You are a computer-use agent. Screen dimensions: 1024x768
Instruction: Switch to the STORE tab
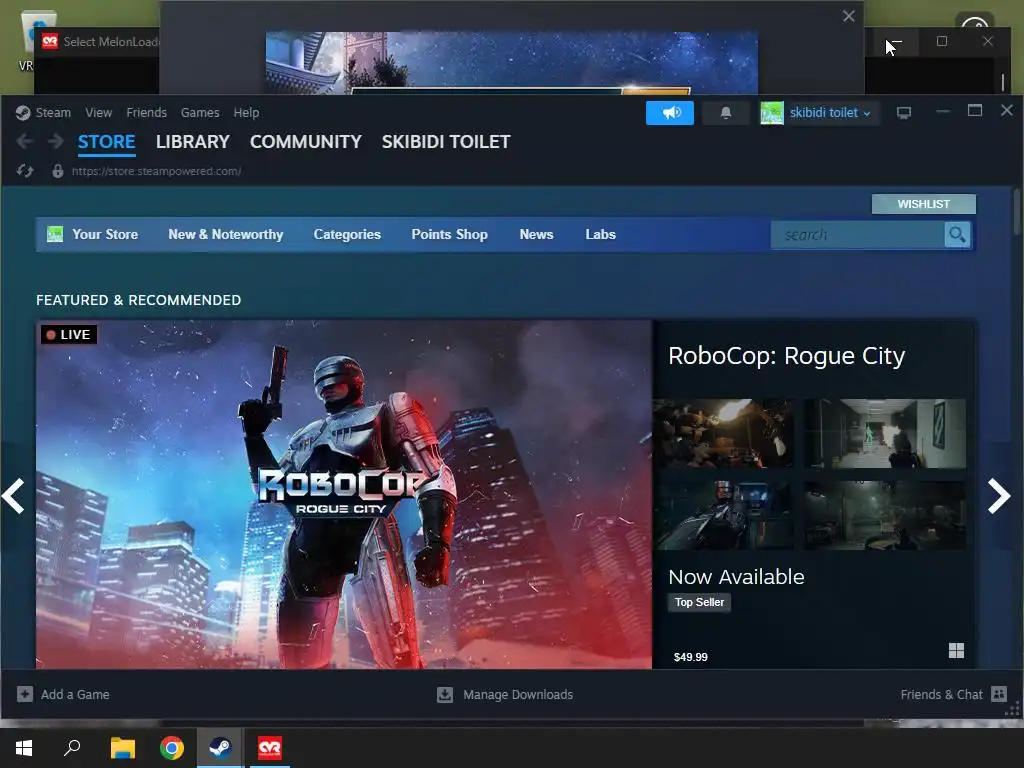106,142
